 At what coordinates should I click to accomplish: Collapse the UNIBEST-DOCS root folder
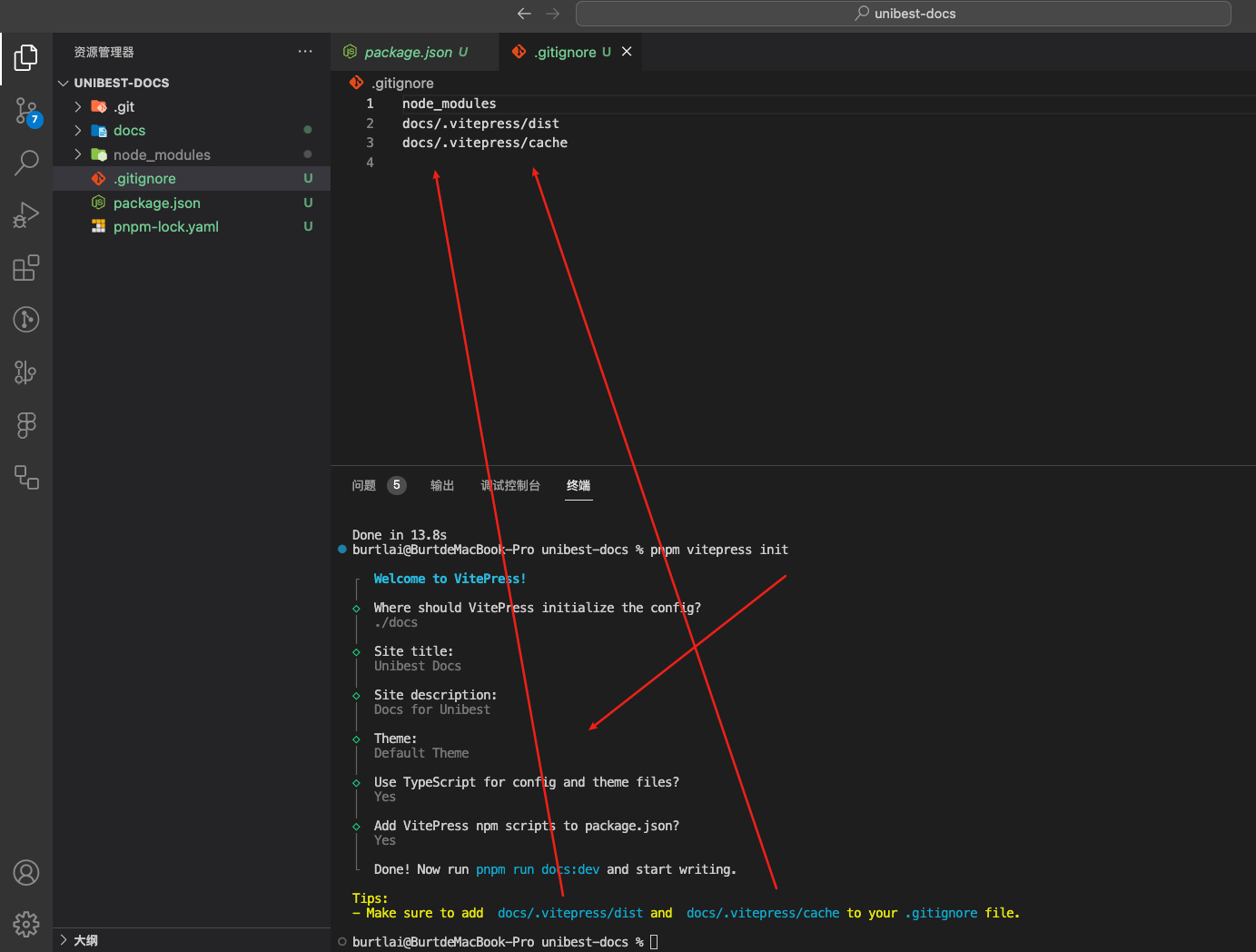64,83
